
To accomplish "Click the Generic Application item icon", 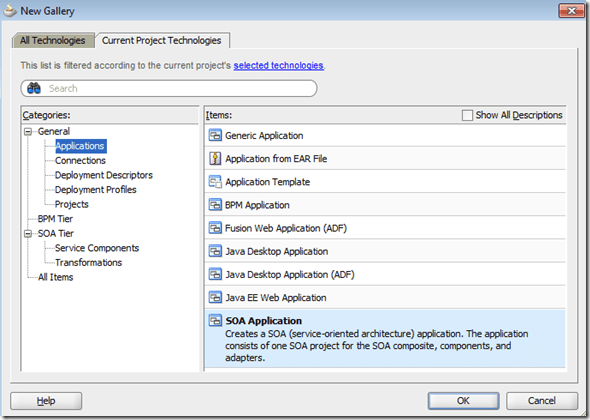I will pos(215,135).
